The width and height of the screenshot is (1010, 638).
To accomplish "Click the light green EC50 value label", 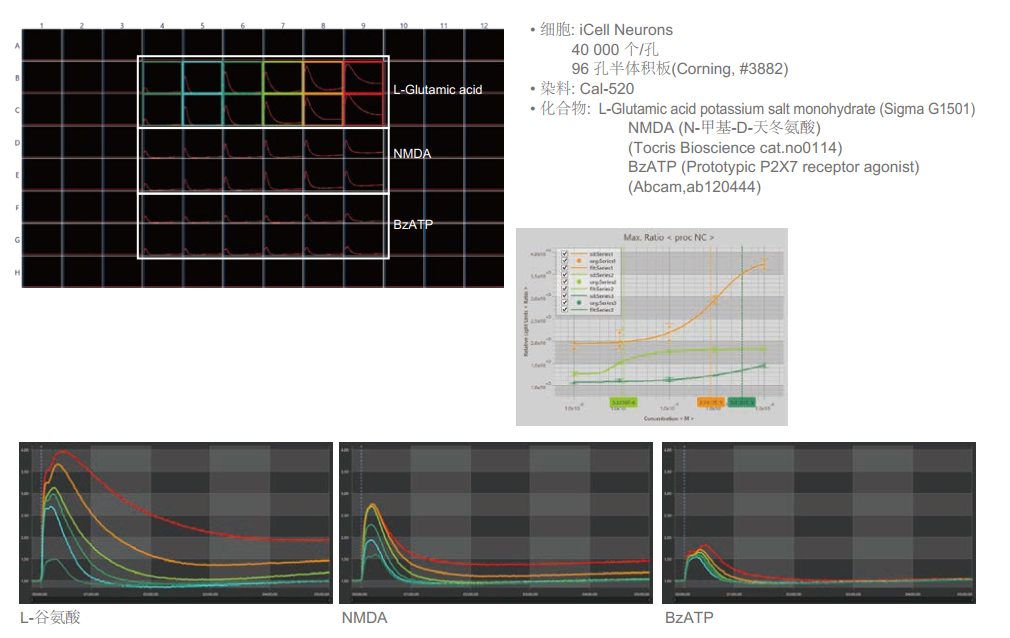I will click(622, 402).
